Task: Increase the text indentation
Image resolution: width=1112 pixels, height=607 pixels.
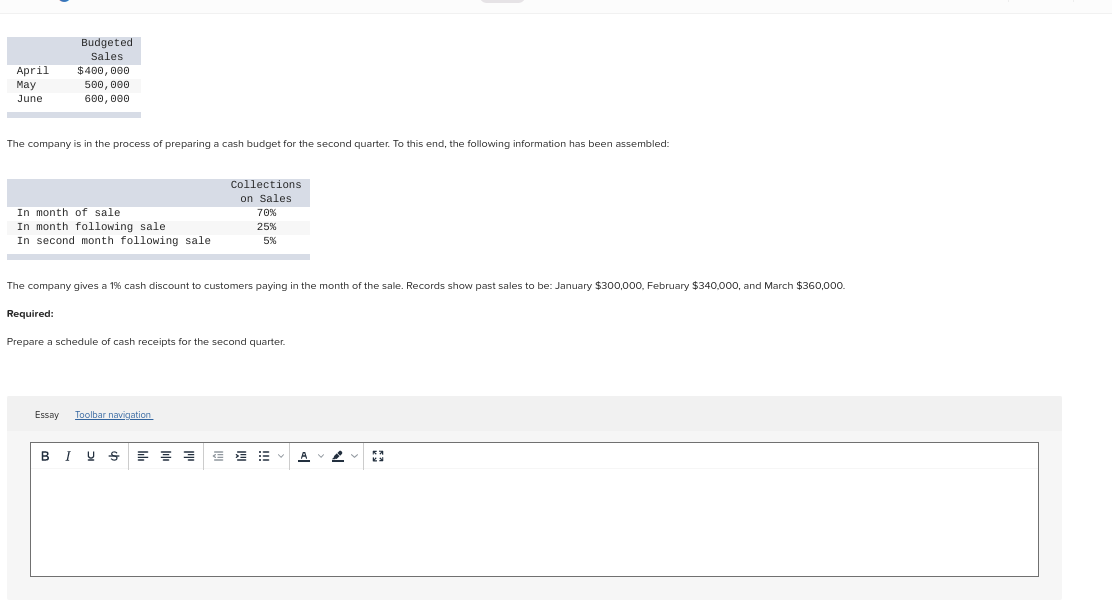Action: (x=240, y=456)
